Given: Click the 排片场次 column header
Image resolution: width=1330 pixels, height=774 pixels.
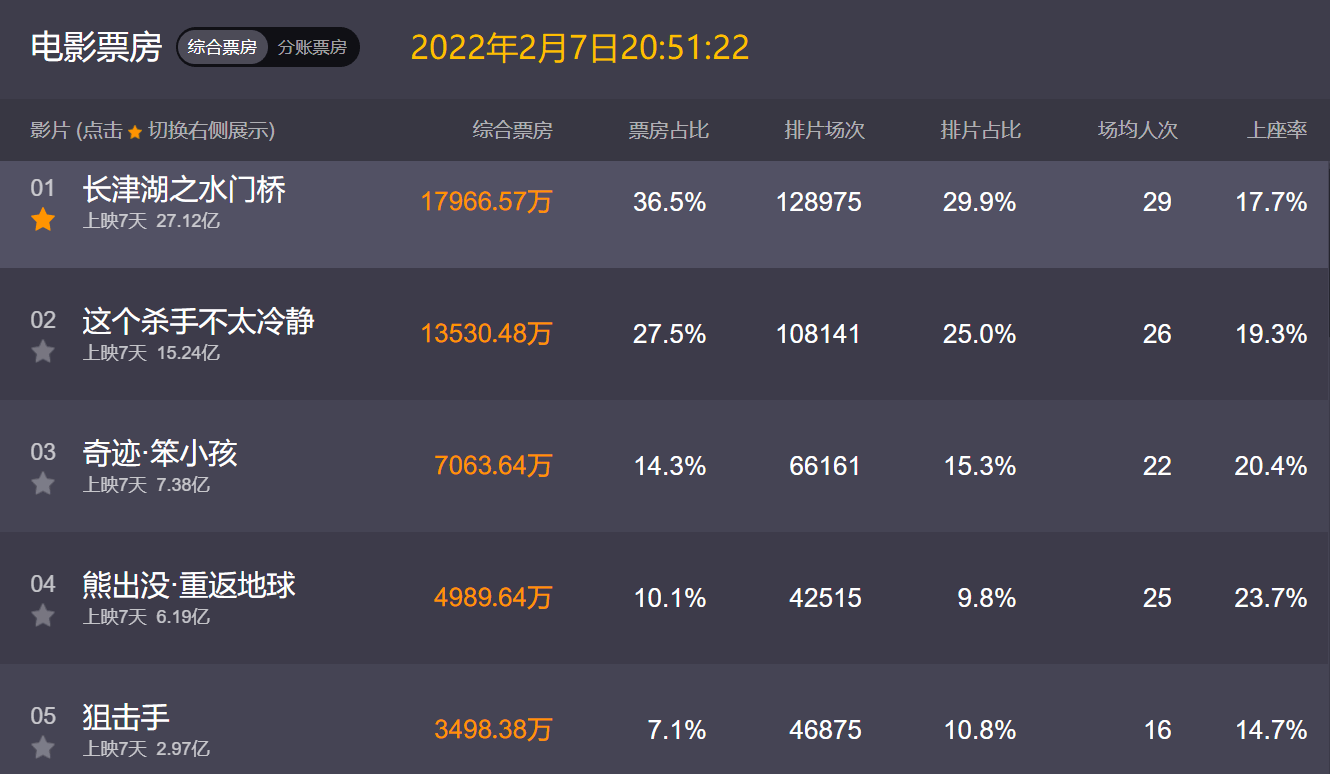Looking at the screenshot, I should point(824,130).
